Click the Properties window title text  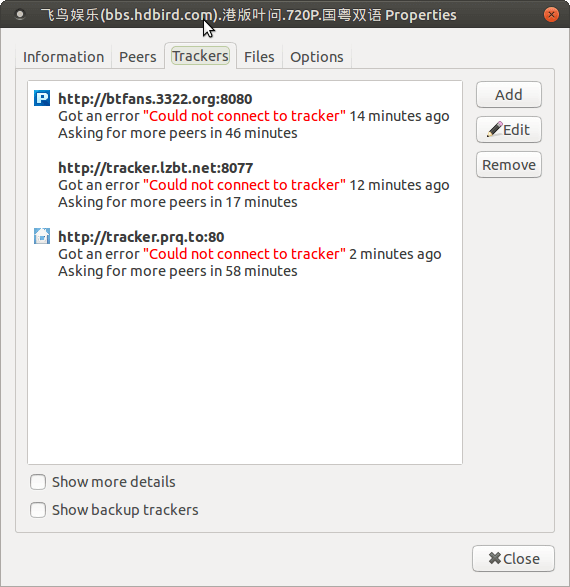click(x=248, y=15)
